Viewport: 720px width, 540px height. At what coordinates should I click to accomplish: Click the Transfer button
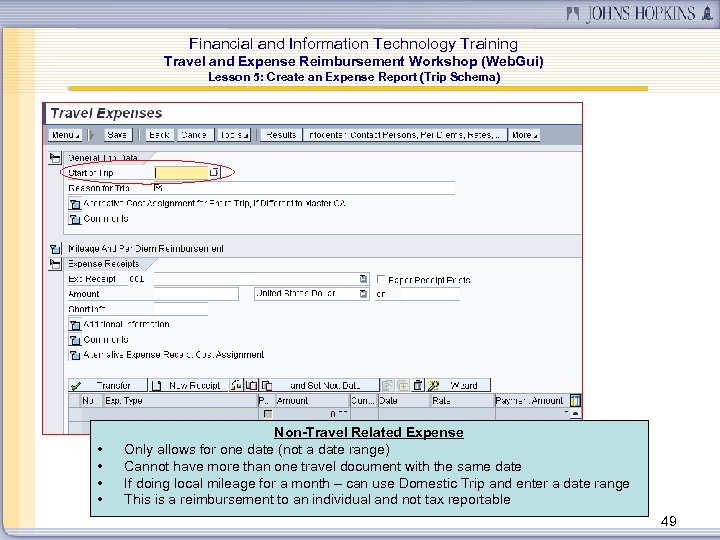[107, 385]
